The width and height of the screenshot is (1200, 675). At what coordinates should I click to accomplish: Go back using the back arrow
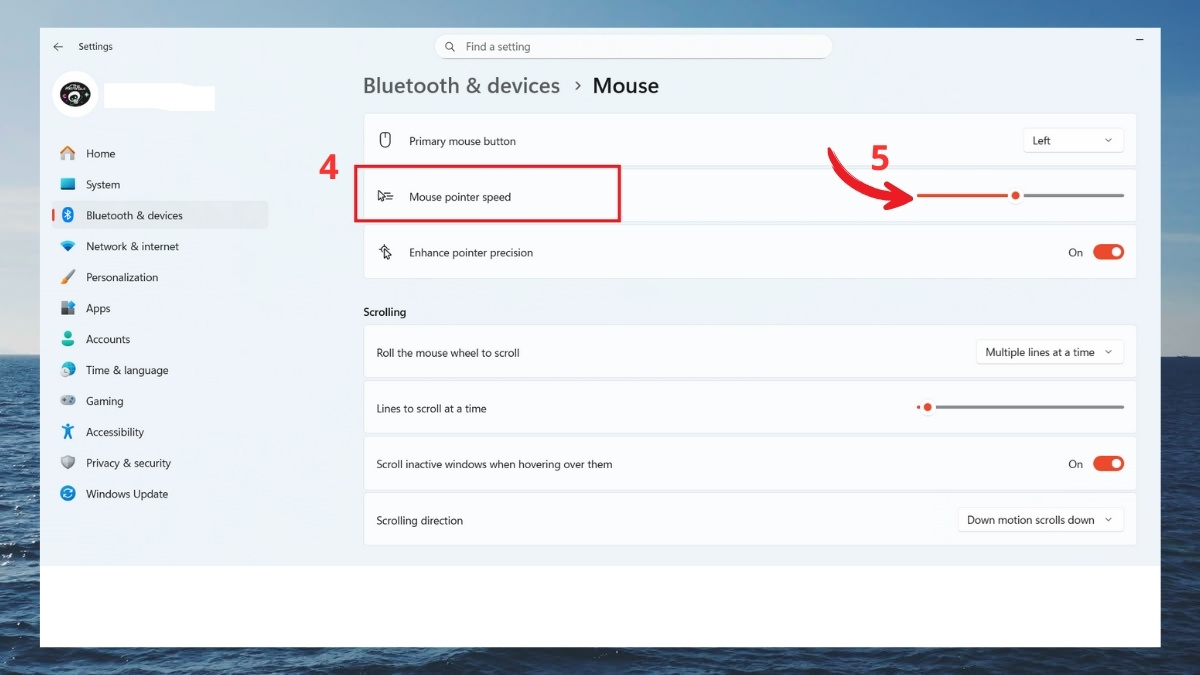point(58,47)
